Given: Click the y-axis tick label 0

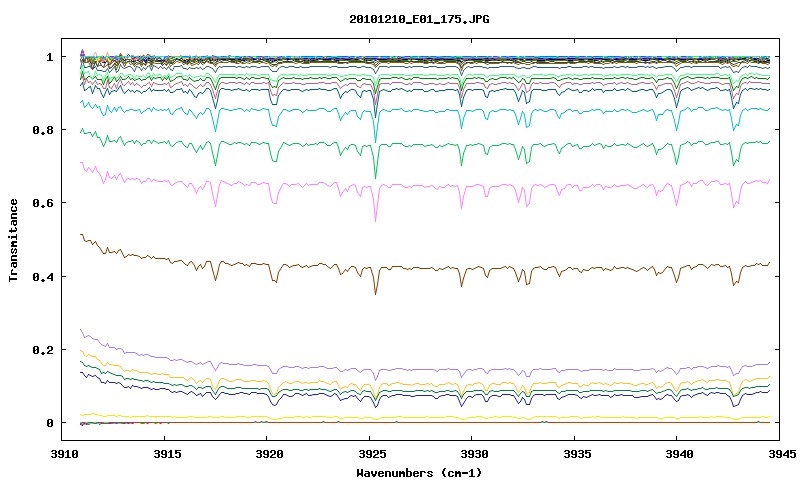Looking at the screenshot, I should pyautogui.click(x=49, y=423).
